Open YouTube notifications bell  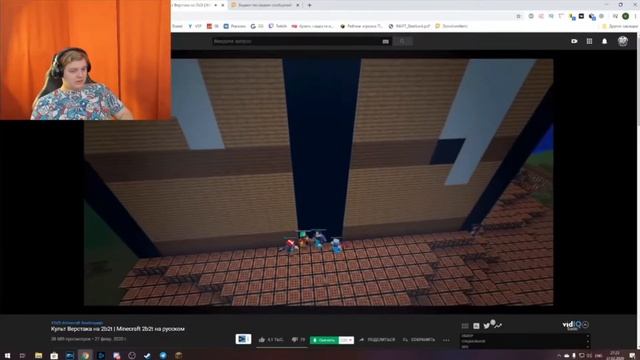click(604, 41)
